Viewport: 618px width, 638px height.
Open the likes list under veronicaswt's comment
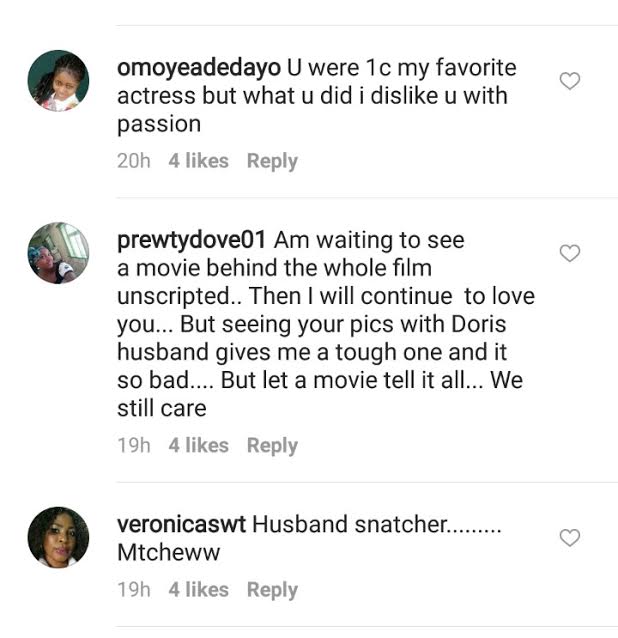coord(198,590)
